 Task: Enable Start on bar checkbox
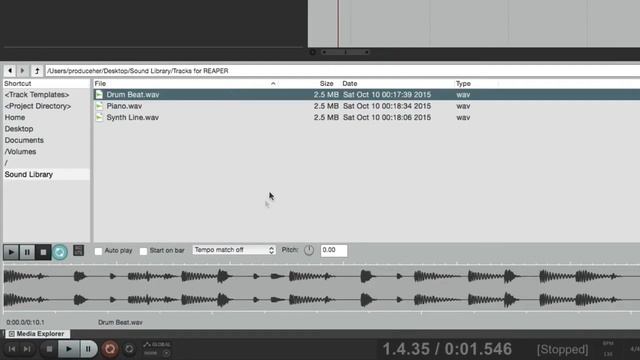(143, 251)
